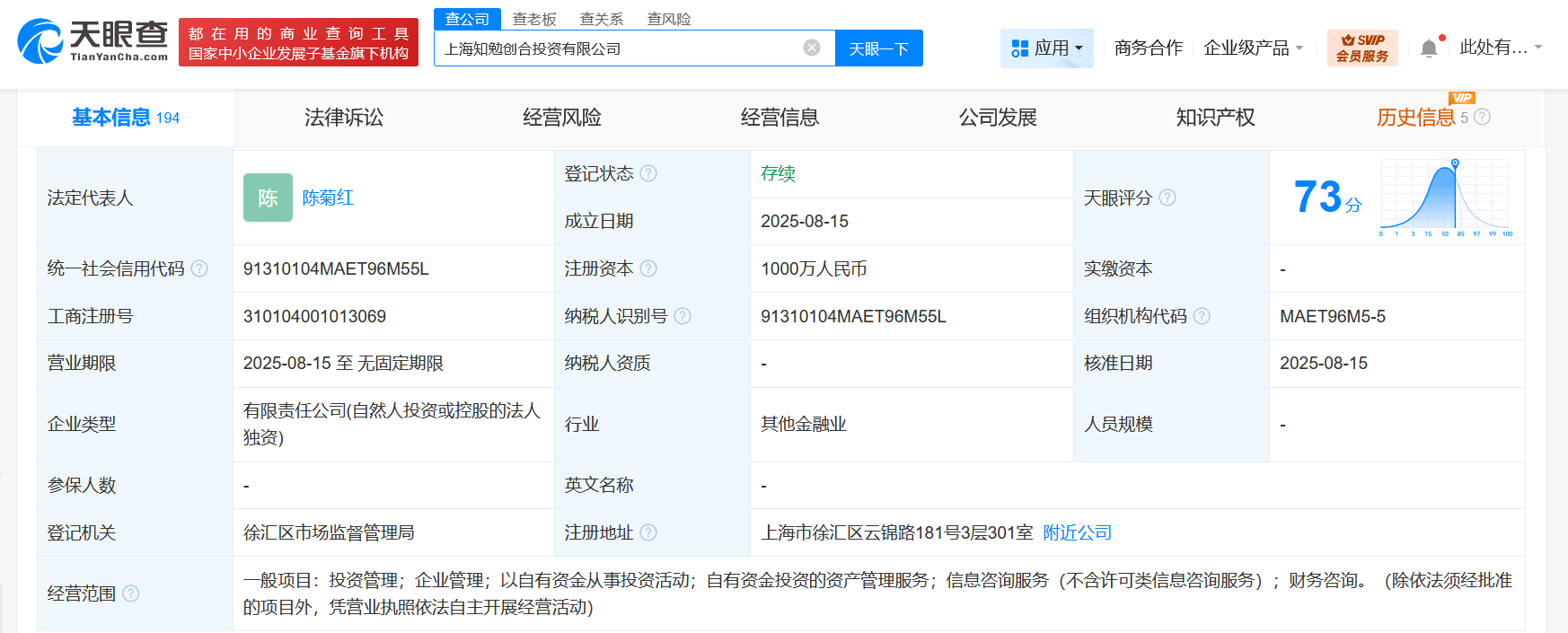Viewport: 1568px width, 633px height.
Task: Clear the search box text
Action: [812, 48]
